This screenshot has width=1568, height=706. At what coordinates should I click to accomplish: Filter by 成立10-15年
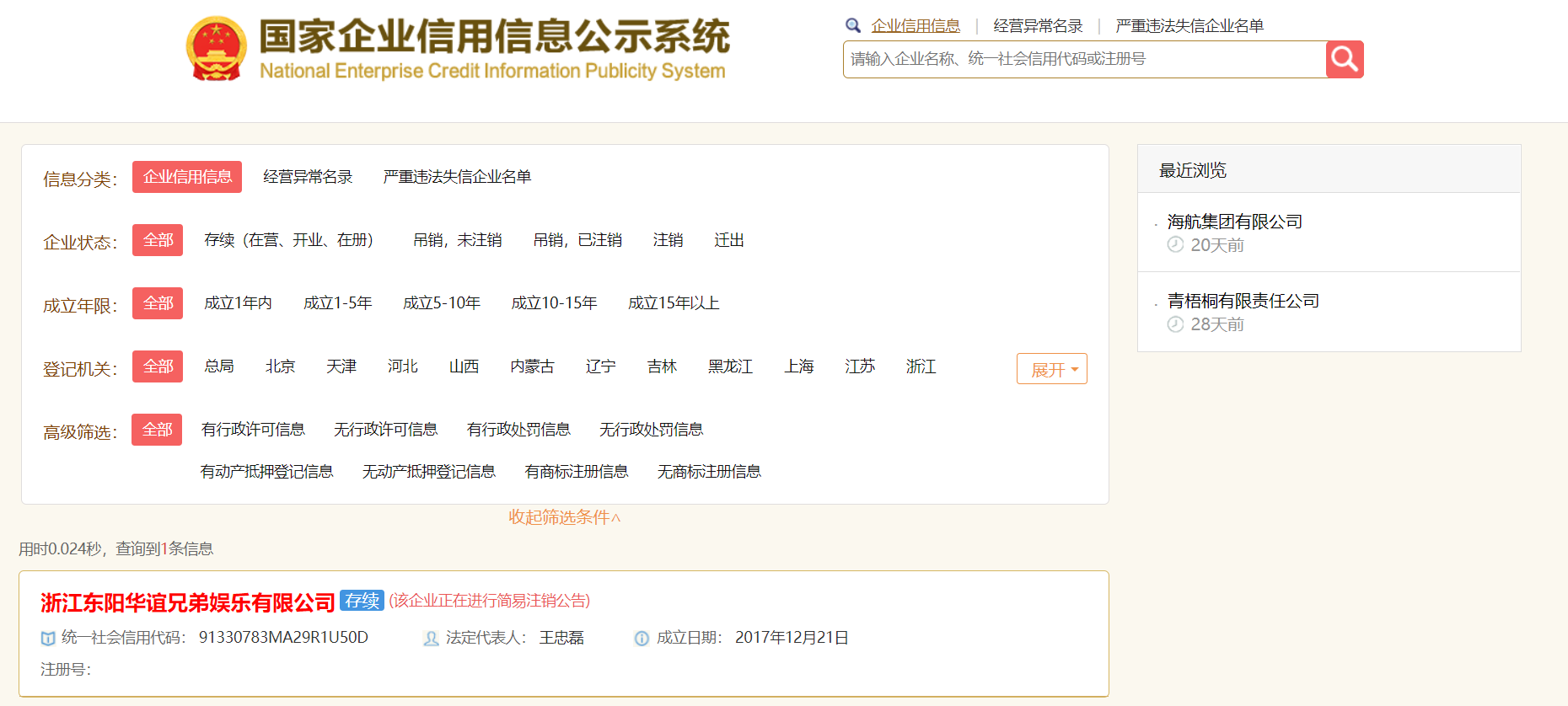tap(554, 303)
